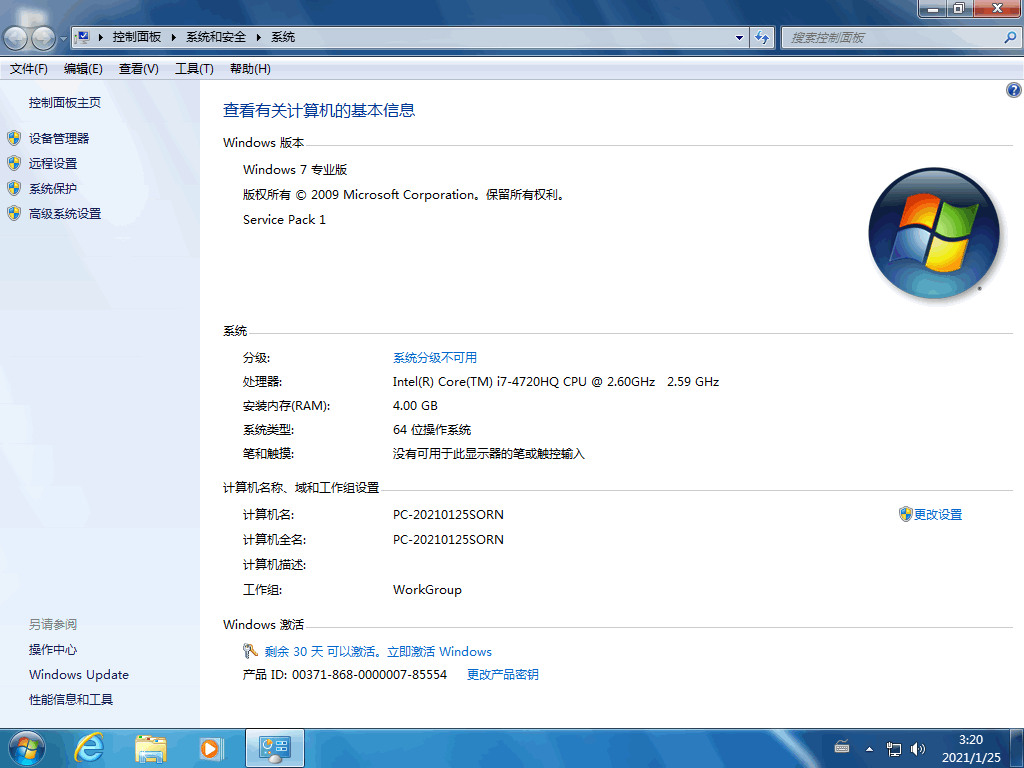Click the 系统 breadcrumb
Viewport: 1024px width, 768px height.
[283, 37]
